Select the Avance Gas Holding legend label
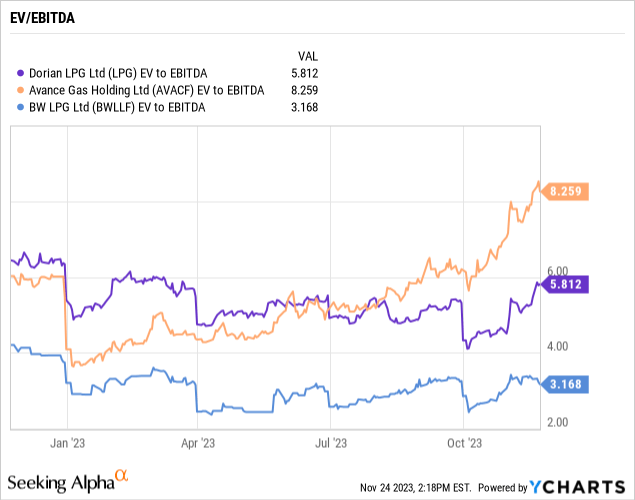This screenshot has height=500, width=635. coord(147,91)
